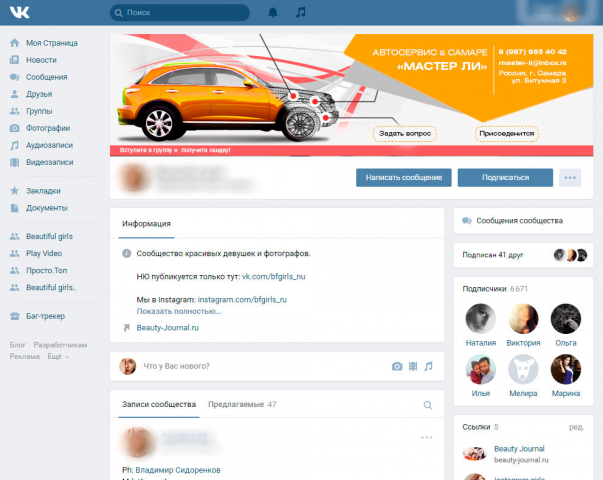This screenshot has height=480, width=603.
Task: Click the Аудиозаписи note icon
Action: pos(15,145)
